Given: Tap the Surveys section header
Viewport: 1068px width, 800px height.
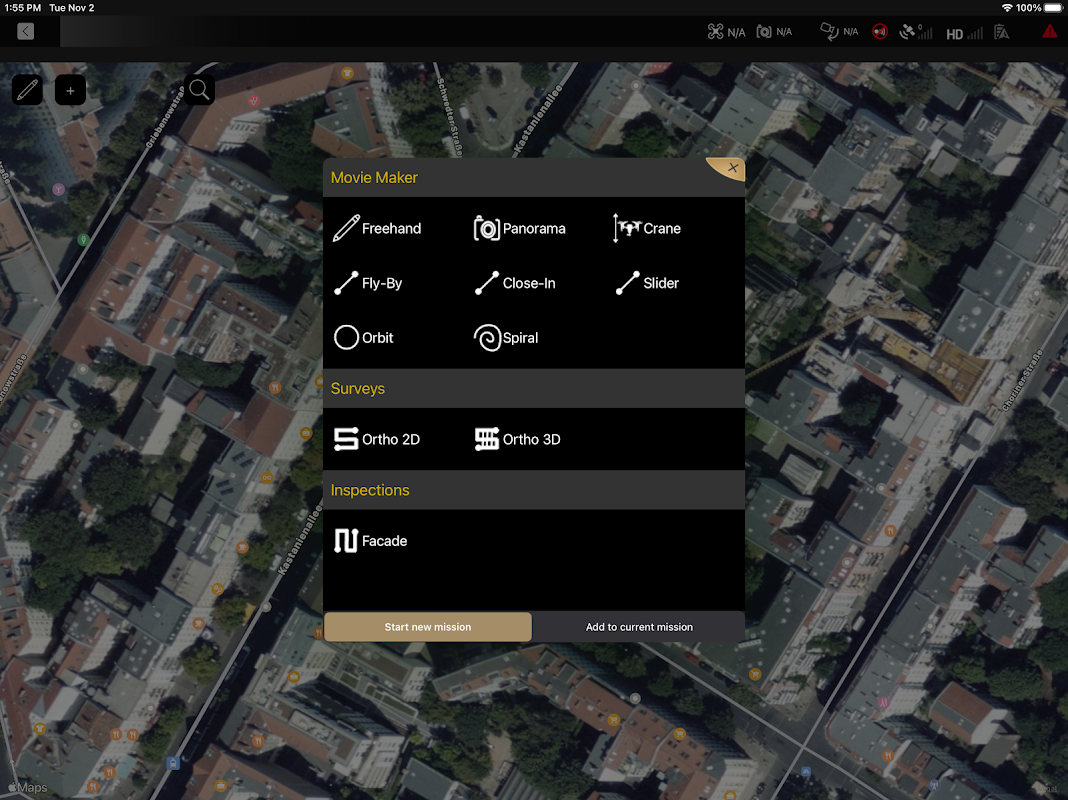Looking at the screenshot, I should (534, 389).
